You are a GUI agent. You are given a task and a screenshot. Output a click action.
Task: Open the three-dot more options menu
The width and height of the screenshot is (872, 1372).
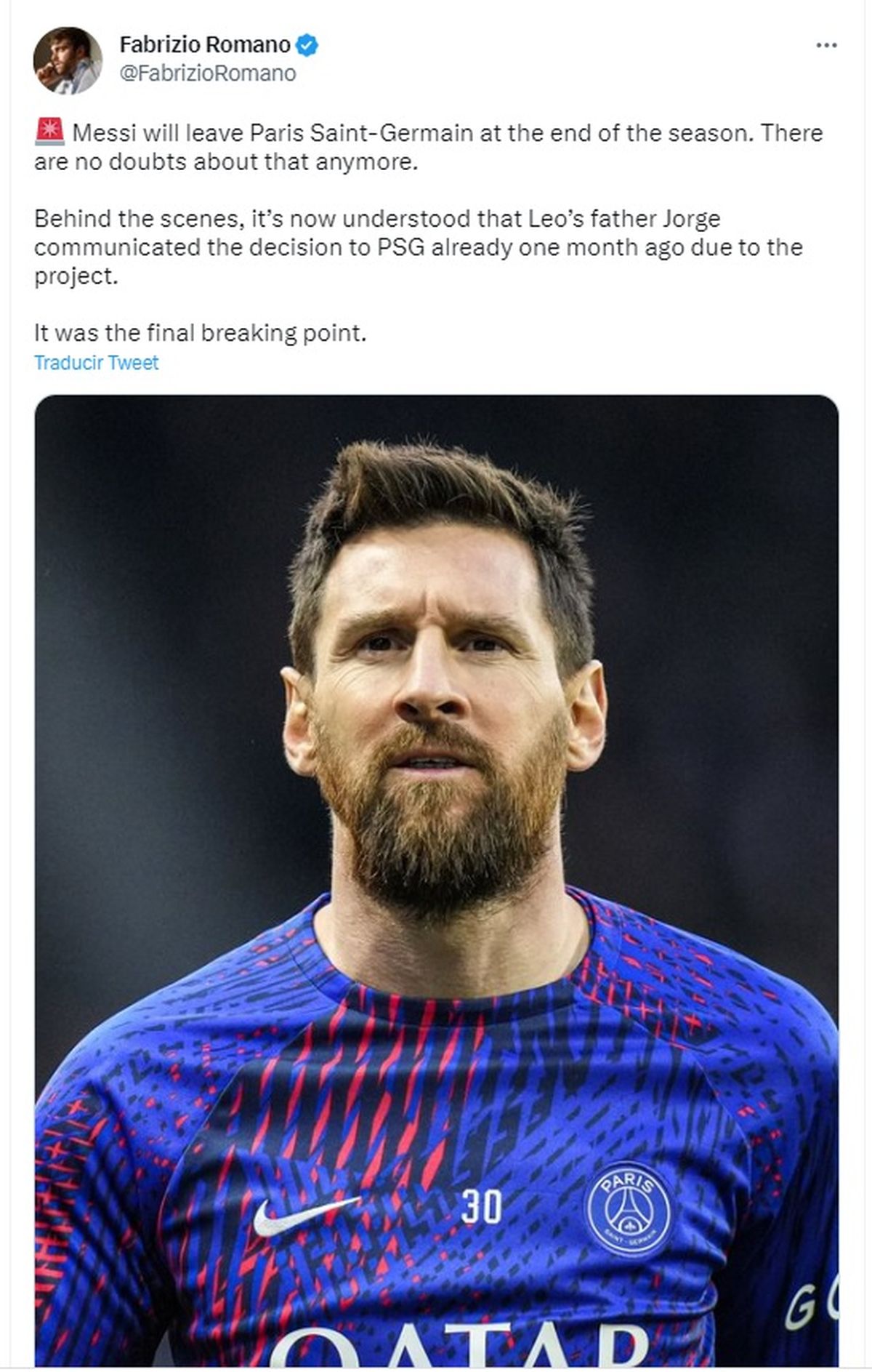point(826,45)
